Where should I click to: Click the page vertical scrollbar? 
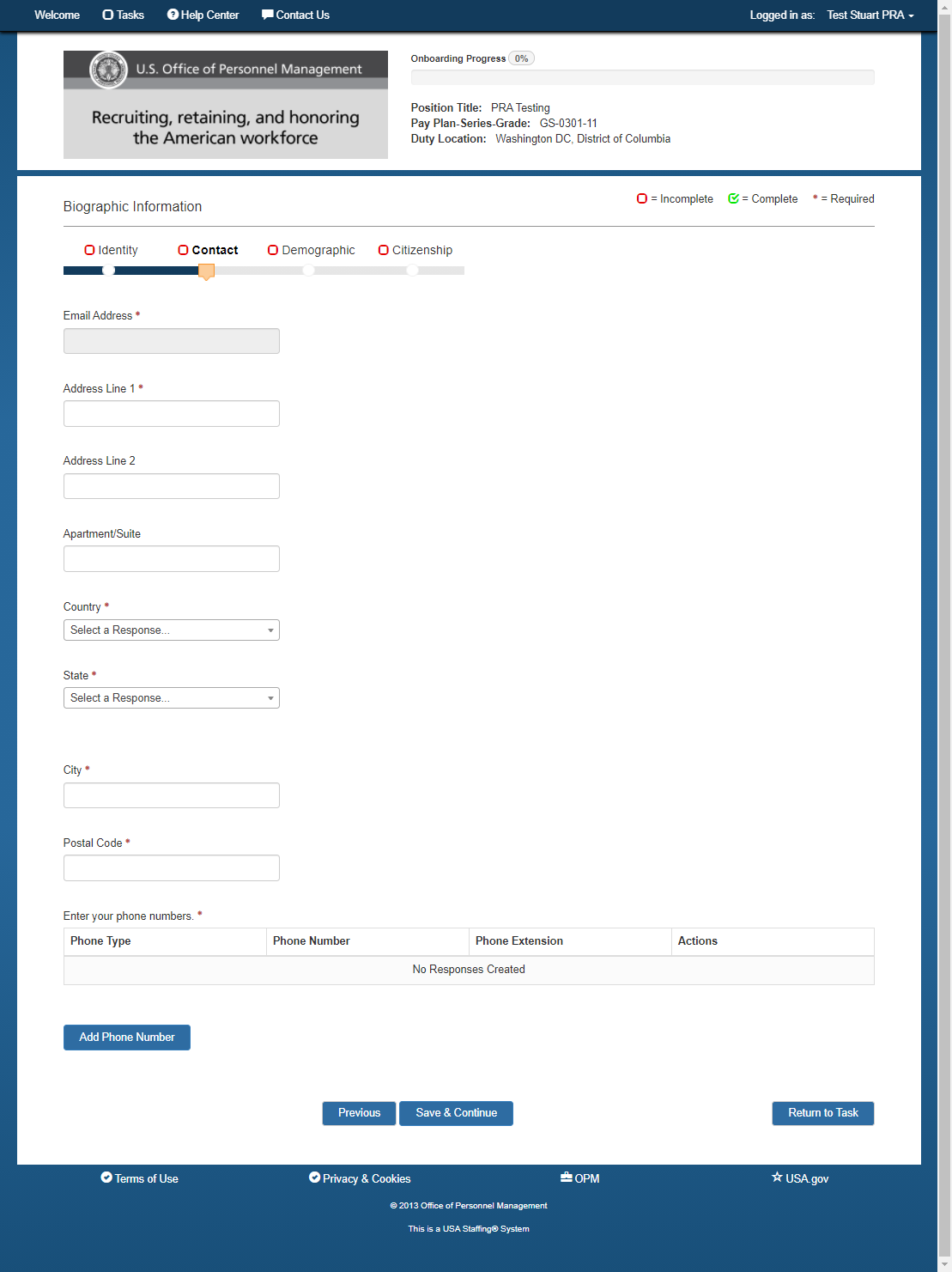click(x=944, y=636)
